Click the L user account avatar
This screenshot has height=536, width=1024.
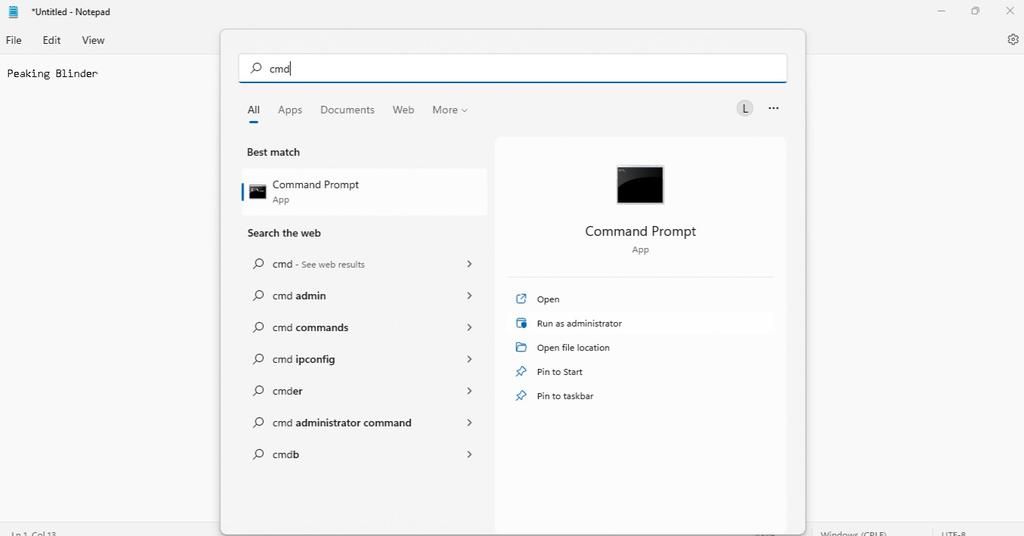pos(744,108)
